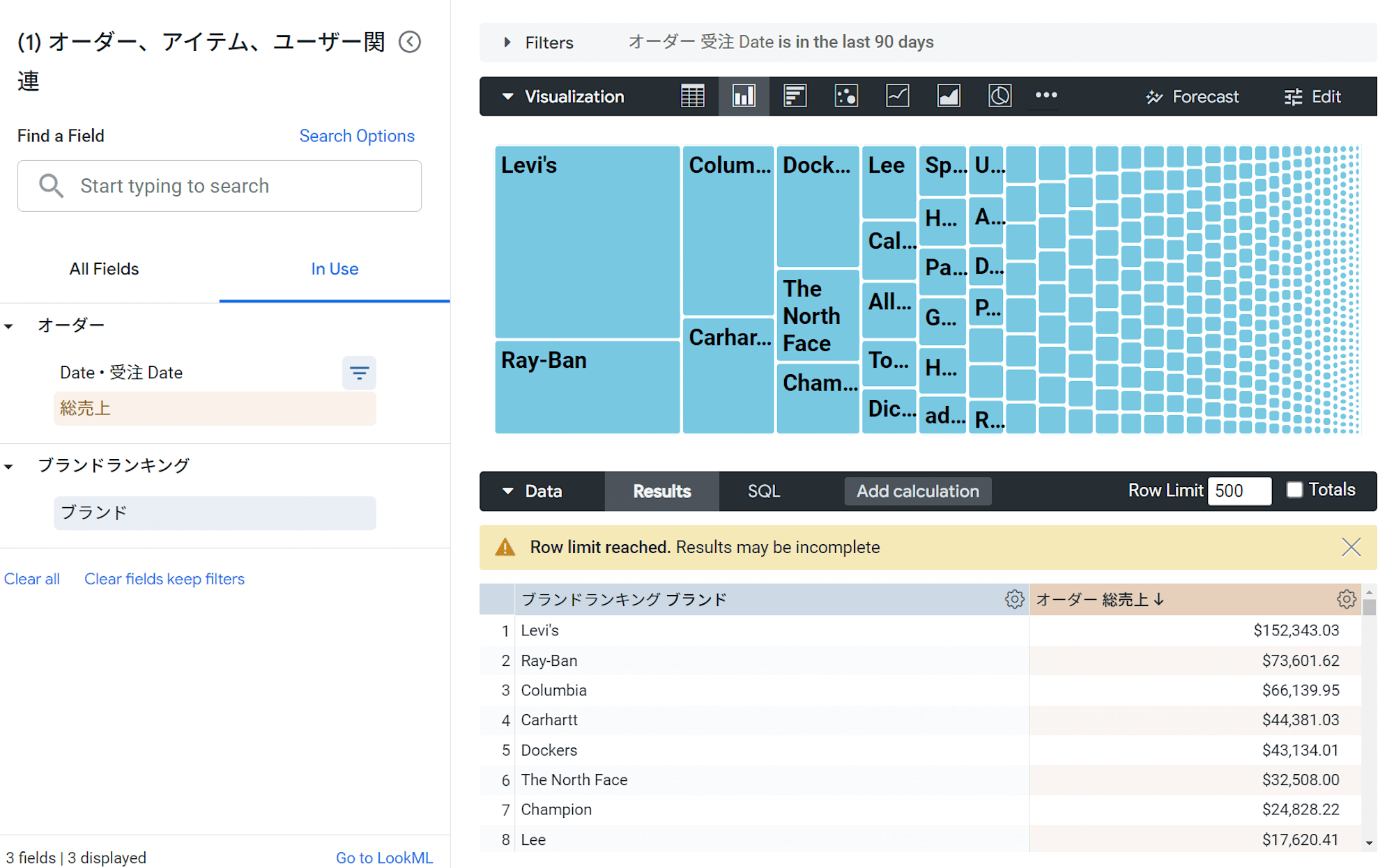Click the Lee treemap block

[889, 182]
